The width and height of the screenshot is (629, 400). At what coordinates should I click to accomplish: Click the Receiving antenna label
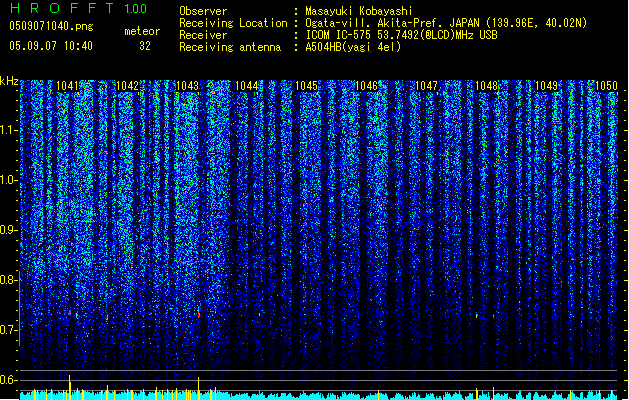[x=230, y=47]
